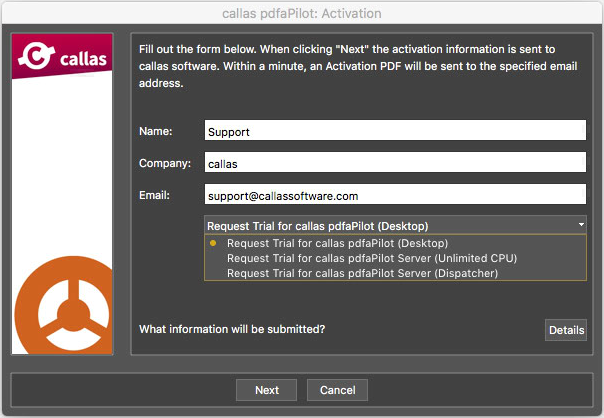This screenshot has width=604, height=418.
Task: Click the window title "callas pdfaPilot: Activation"
Action: click(x=302, y=13)
